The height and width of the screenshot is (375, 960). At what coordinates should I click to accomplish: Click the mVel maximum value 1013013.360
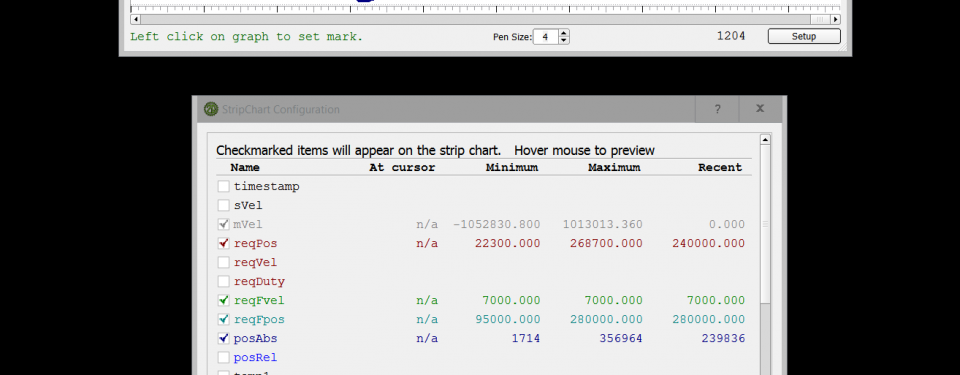click(x=603, y=224)
